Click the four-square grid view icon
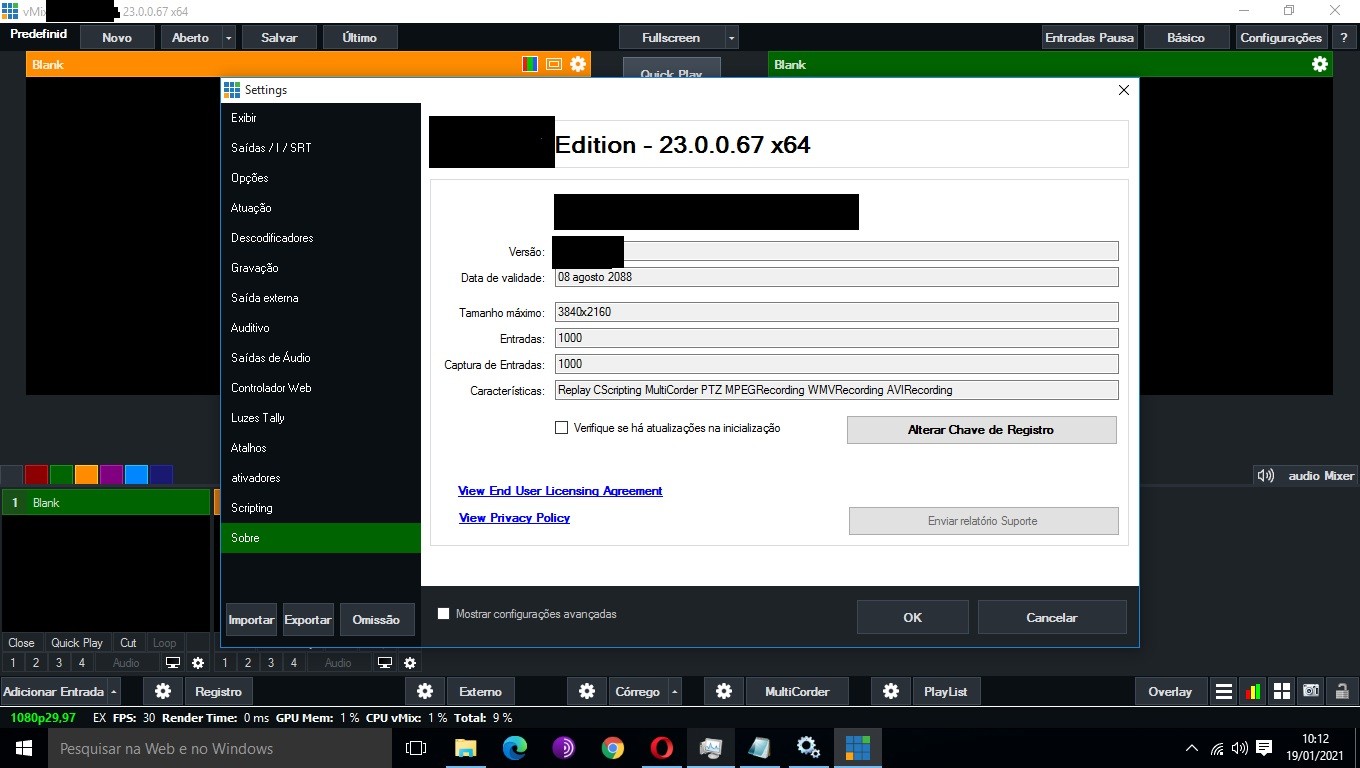Screen dimensions: 1360x768 click(1281, 691)
